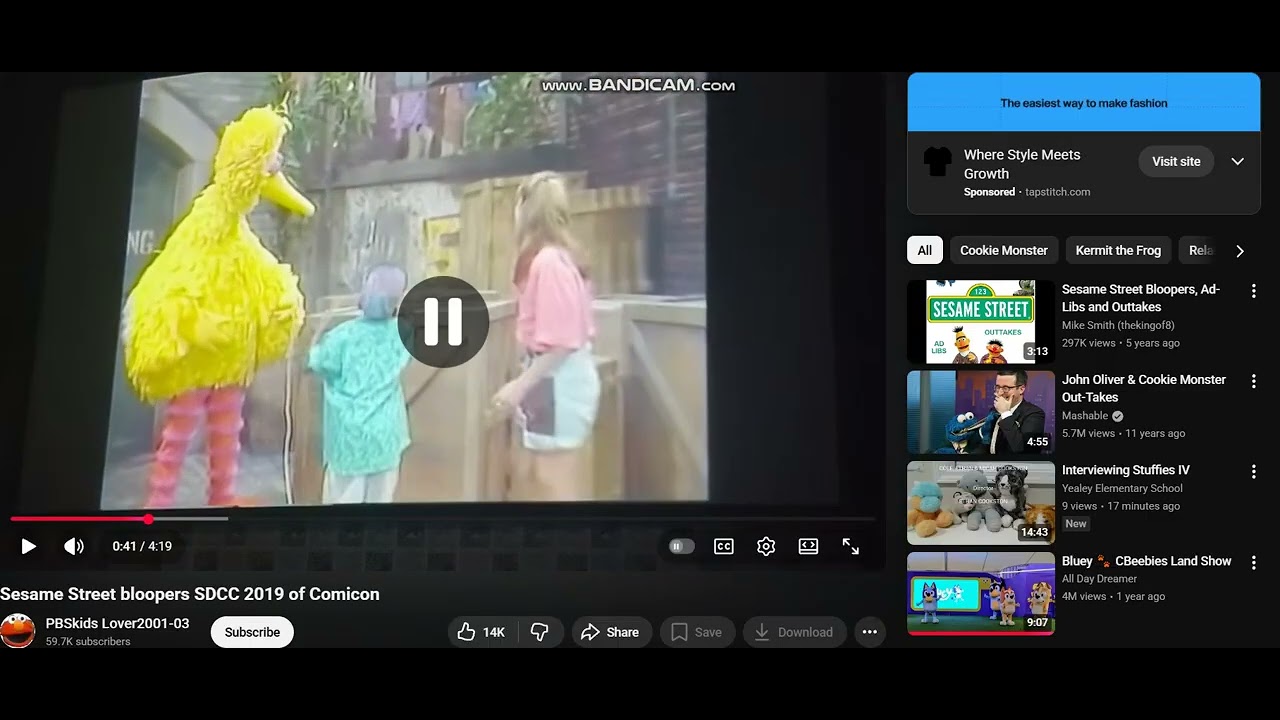The image size is (1280, 720).
Task: Open Sesame Street Bloopers, Ad-Libs thumbnail
Action: 981,322
